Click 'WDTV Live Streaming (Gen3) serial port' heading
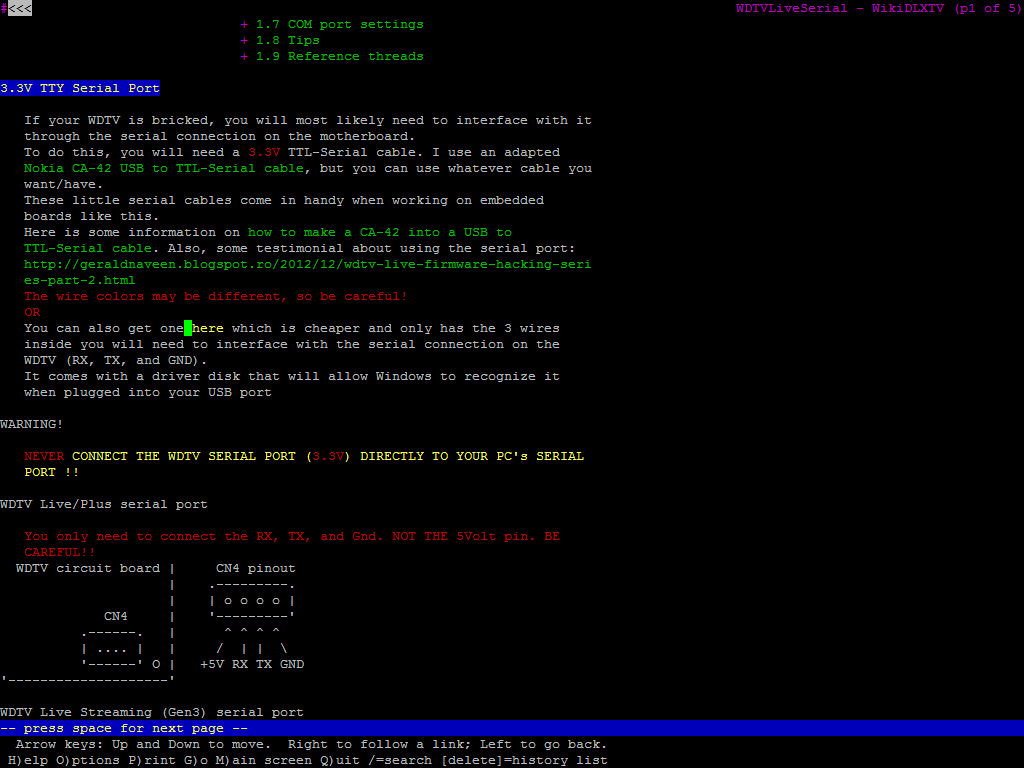This screenshot has height=768, width=1024. pos(152,712)
